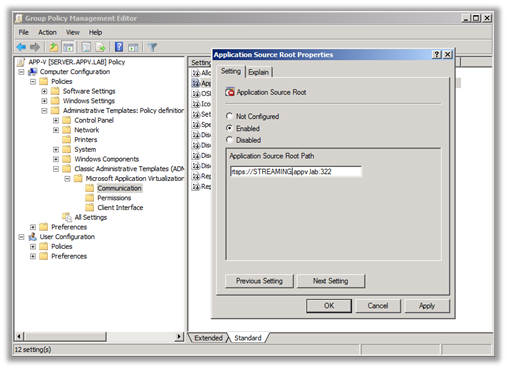
Task: Toggle the Show/Hide Action Pane icon
Action: [133, 47]
